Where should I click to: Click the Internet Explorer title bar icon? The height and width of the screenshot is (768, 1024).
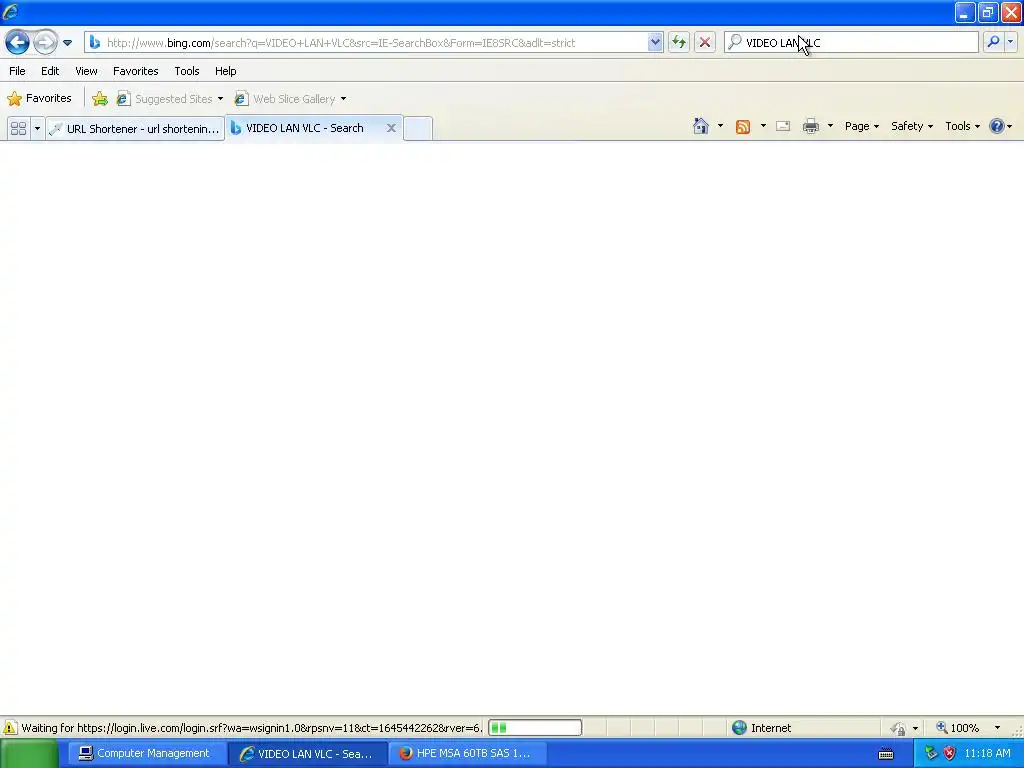pos(10,12)
